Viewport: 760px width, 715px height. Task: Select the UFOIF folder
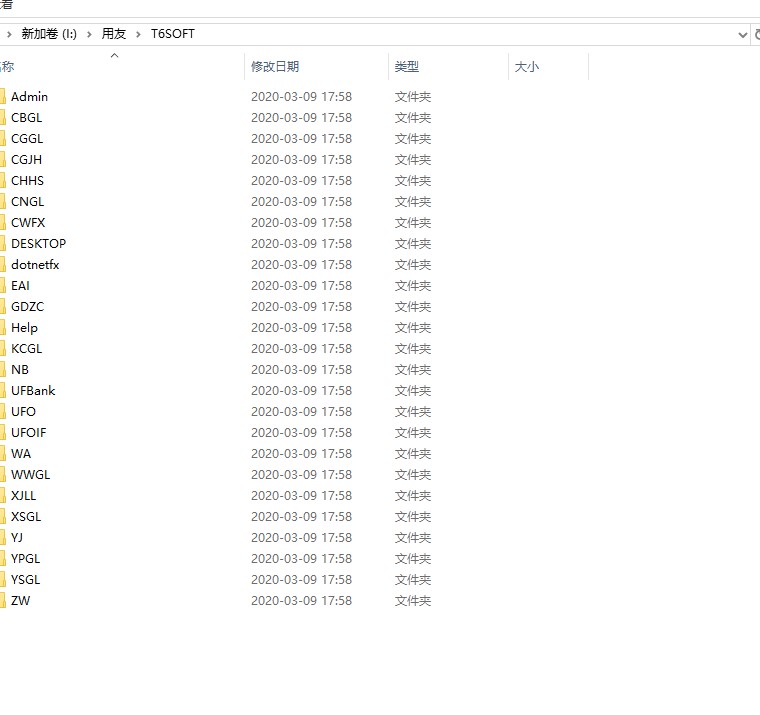tap(29, 433)
